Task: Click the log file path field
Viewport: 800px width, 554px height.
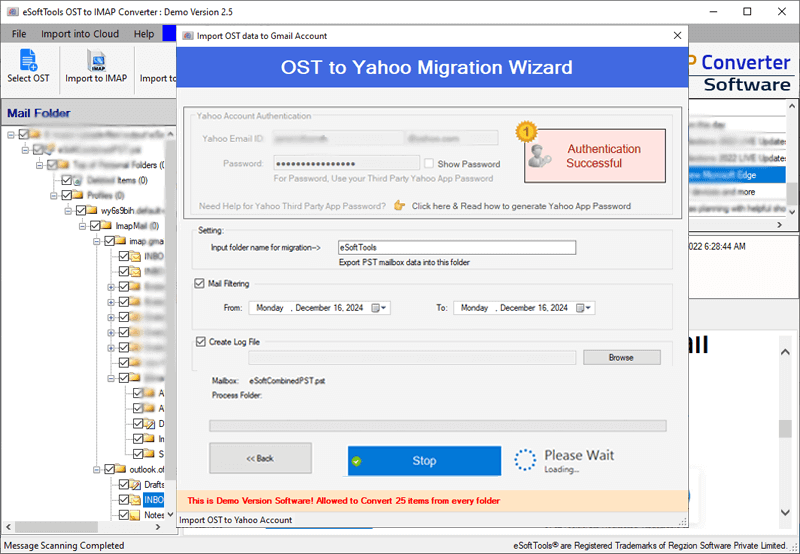Action: 412,358
